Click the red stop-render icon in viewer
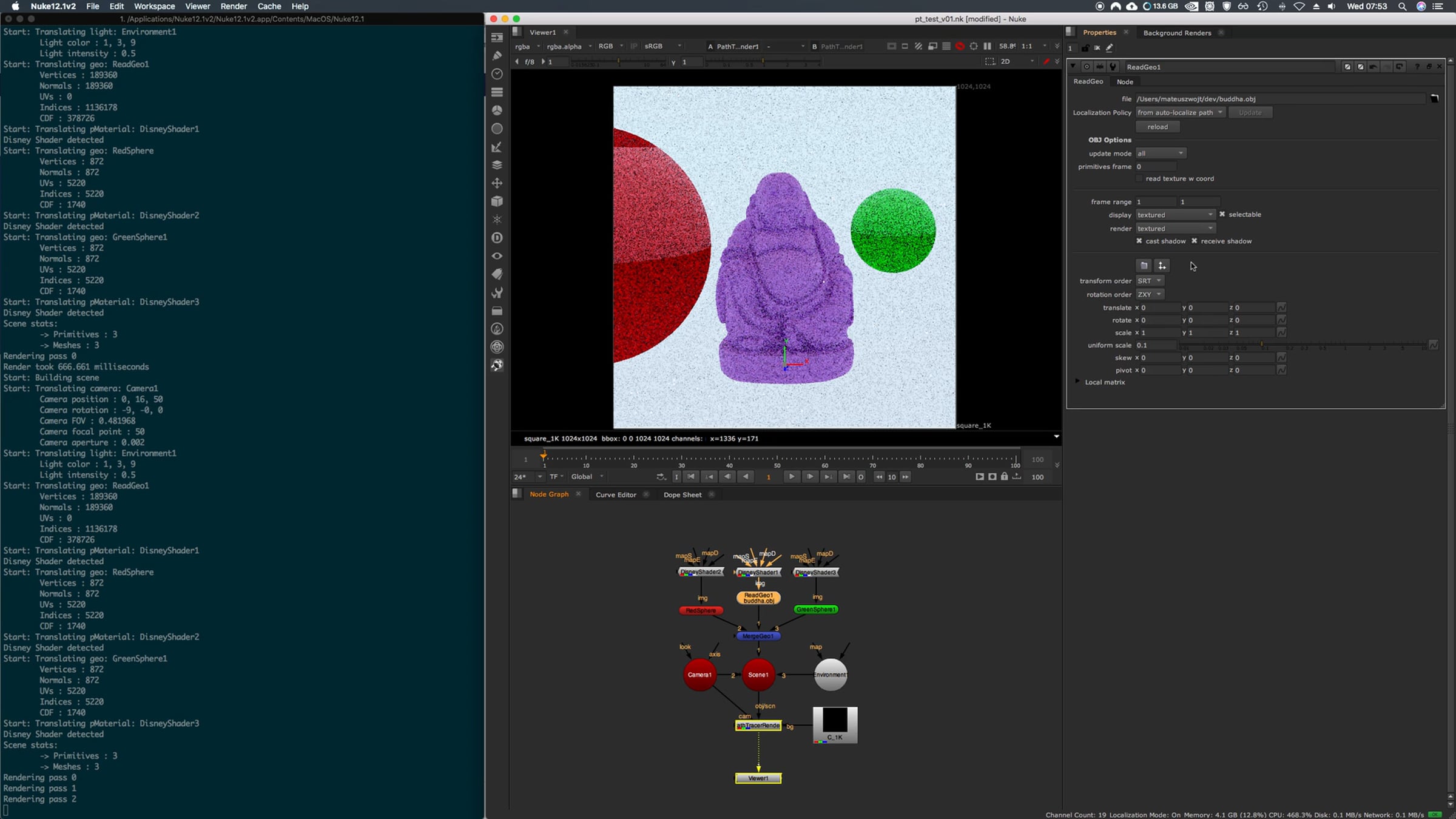1456x819 pixels. click(960, 46)
